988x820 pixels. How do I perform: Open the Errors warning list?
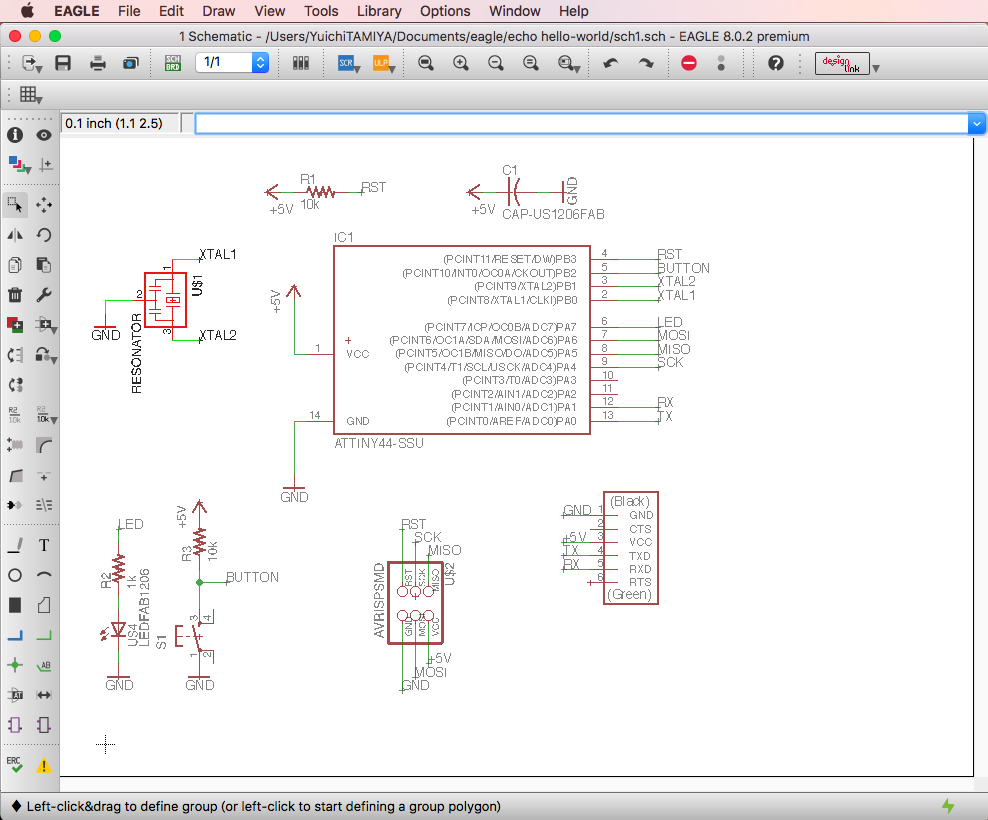point(43,765)
